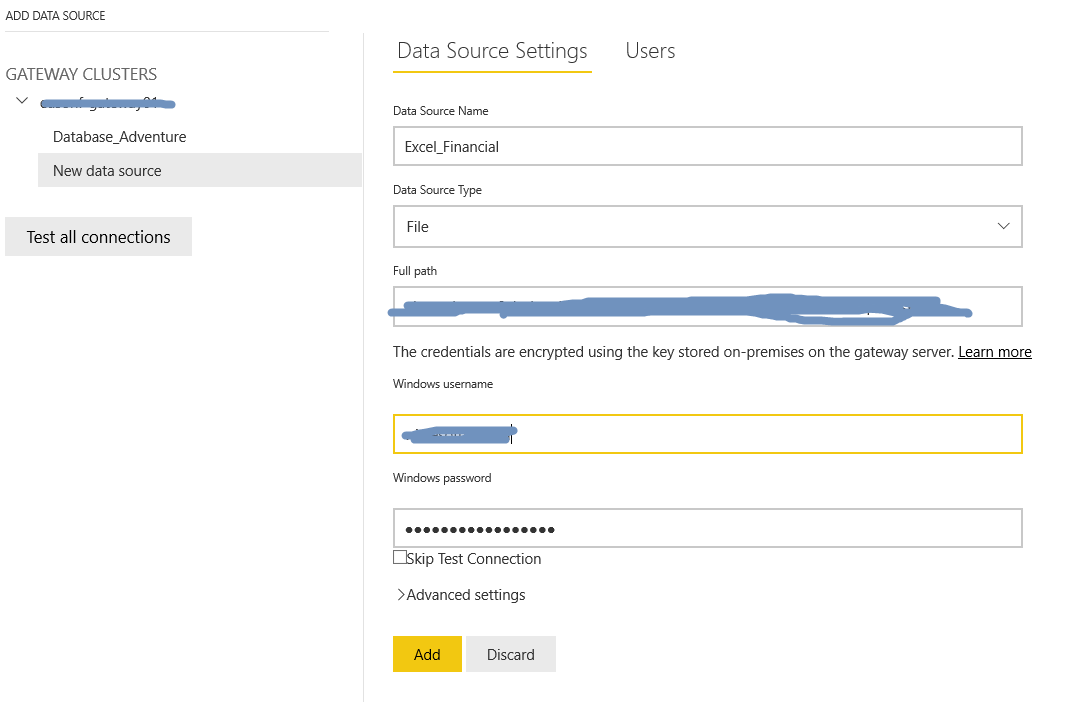
Task: Click Test all connections button
Action: (98, 237)
